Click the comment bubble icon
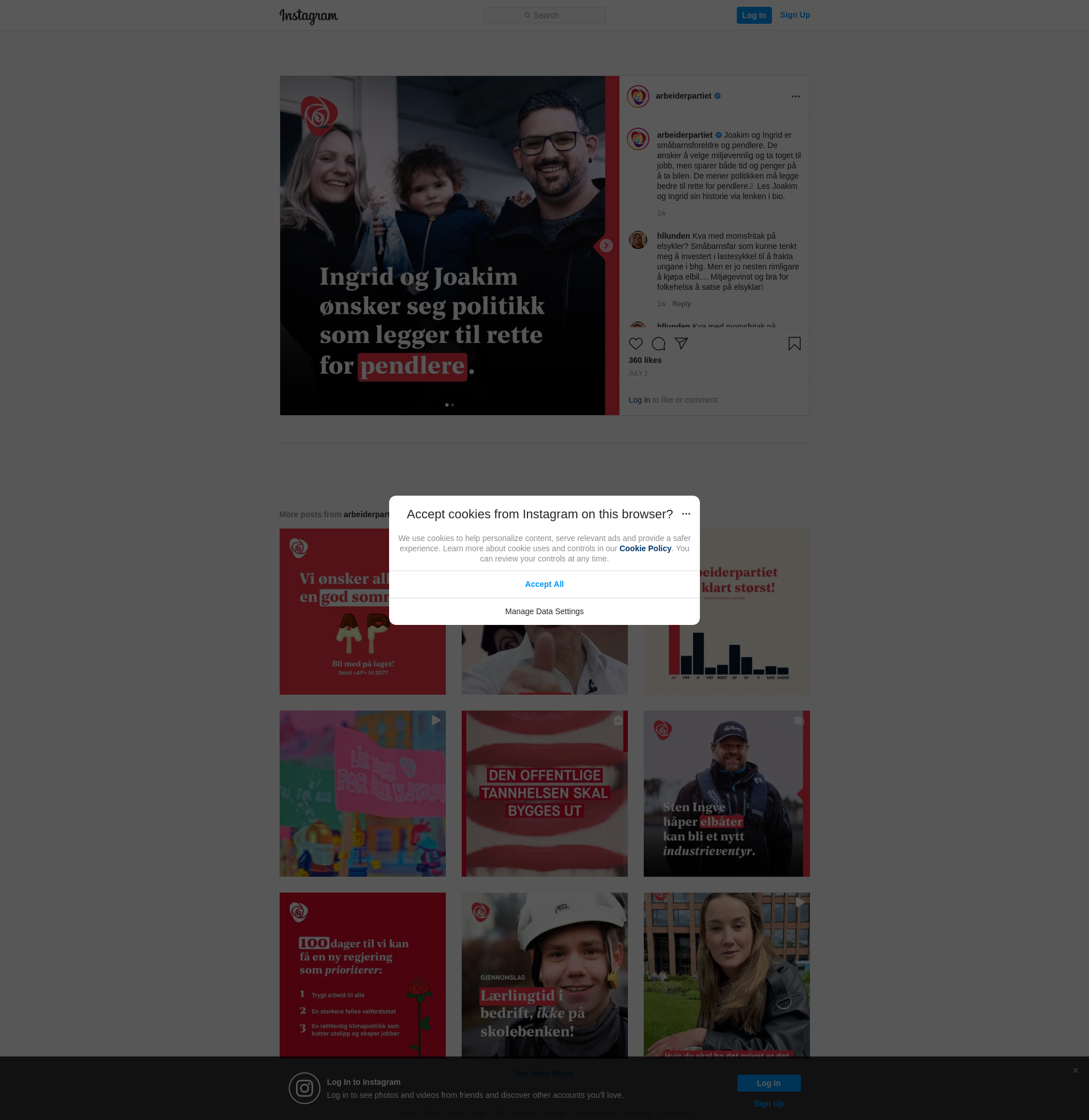 point(659,344)
